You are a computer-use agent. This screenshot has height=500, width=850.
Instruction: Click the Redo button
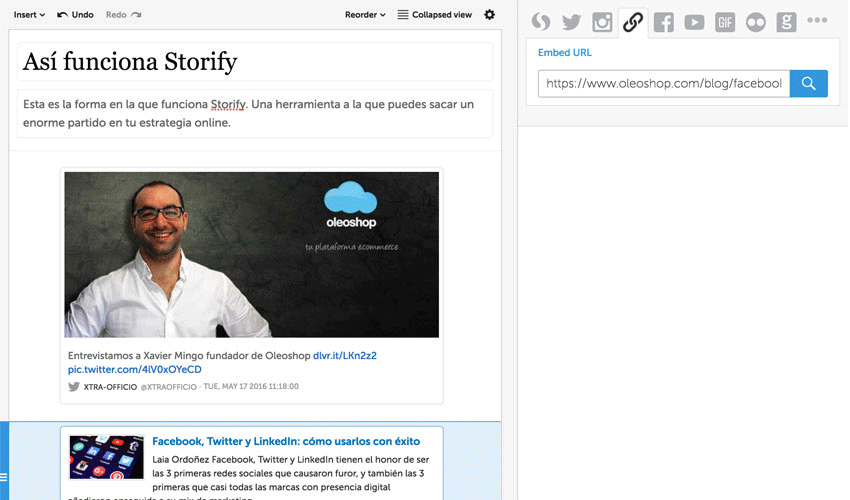[124, 15]
